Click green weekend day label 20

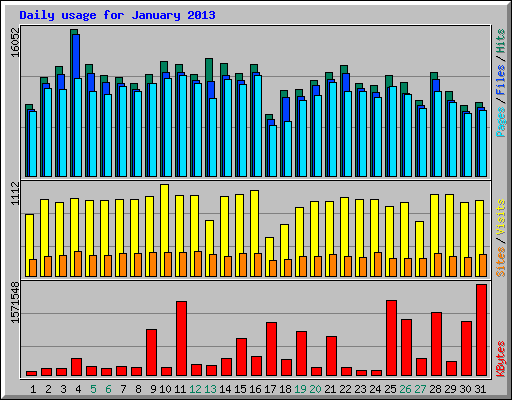click(x=315, y=389)
